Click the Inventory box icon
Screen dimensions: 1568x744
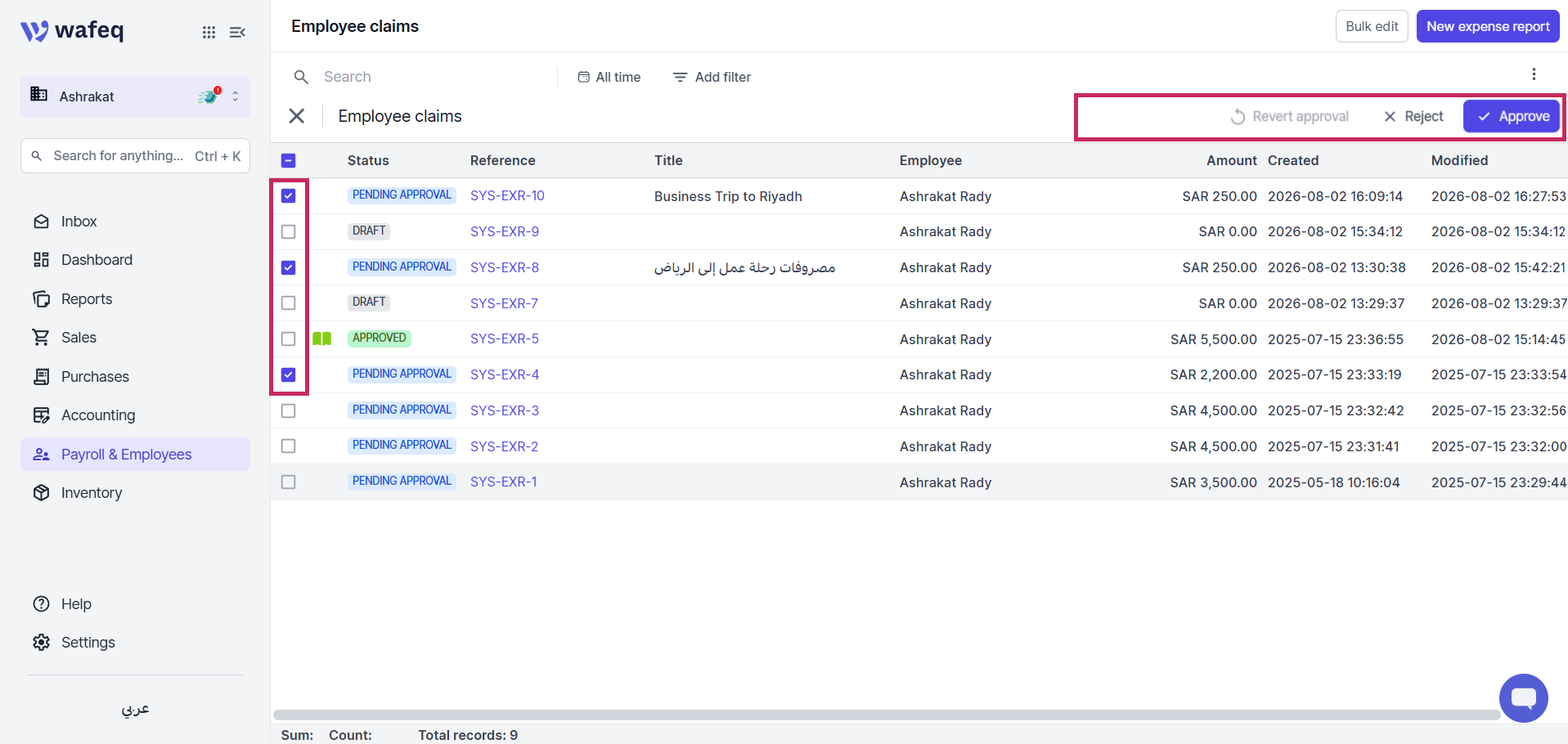point(41,493)
